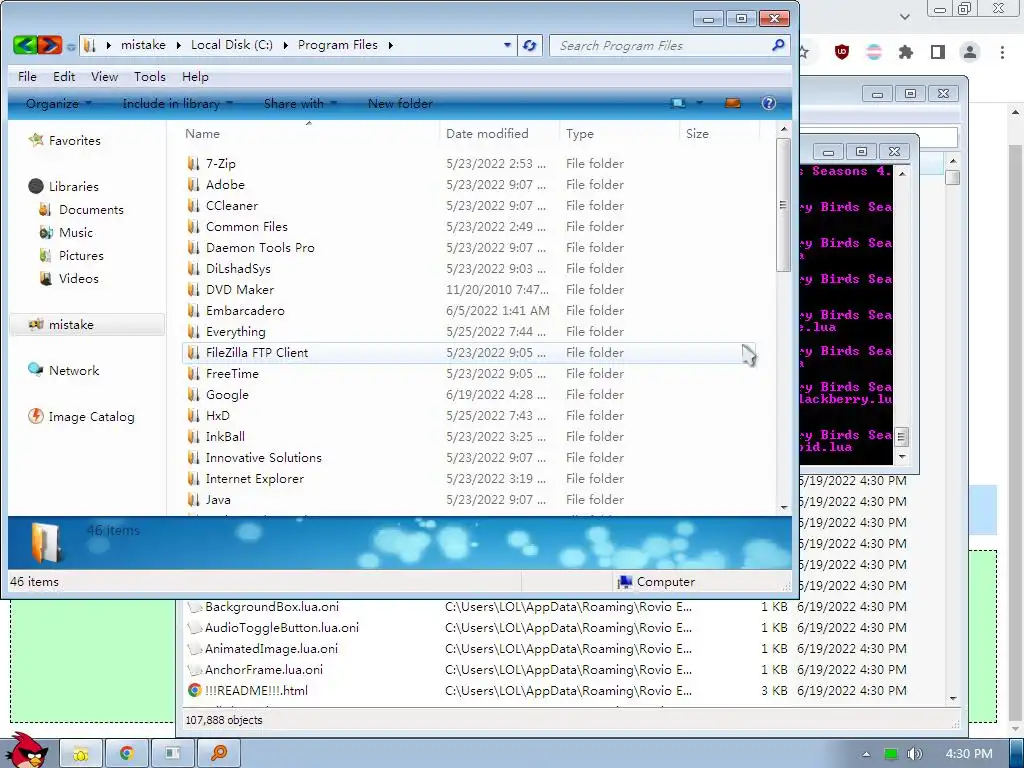Select the CCleaner folder icon
This screenshot has width=1024, height=768.
pos(193,205)
